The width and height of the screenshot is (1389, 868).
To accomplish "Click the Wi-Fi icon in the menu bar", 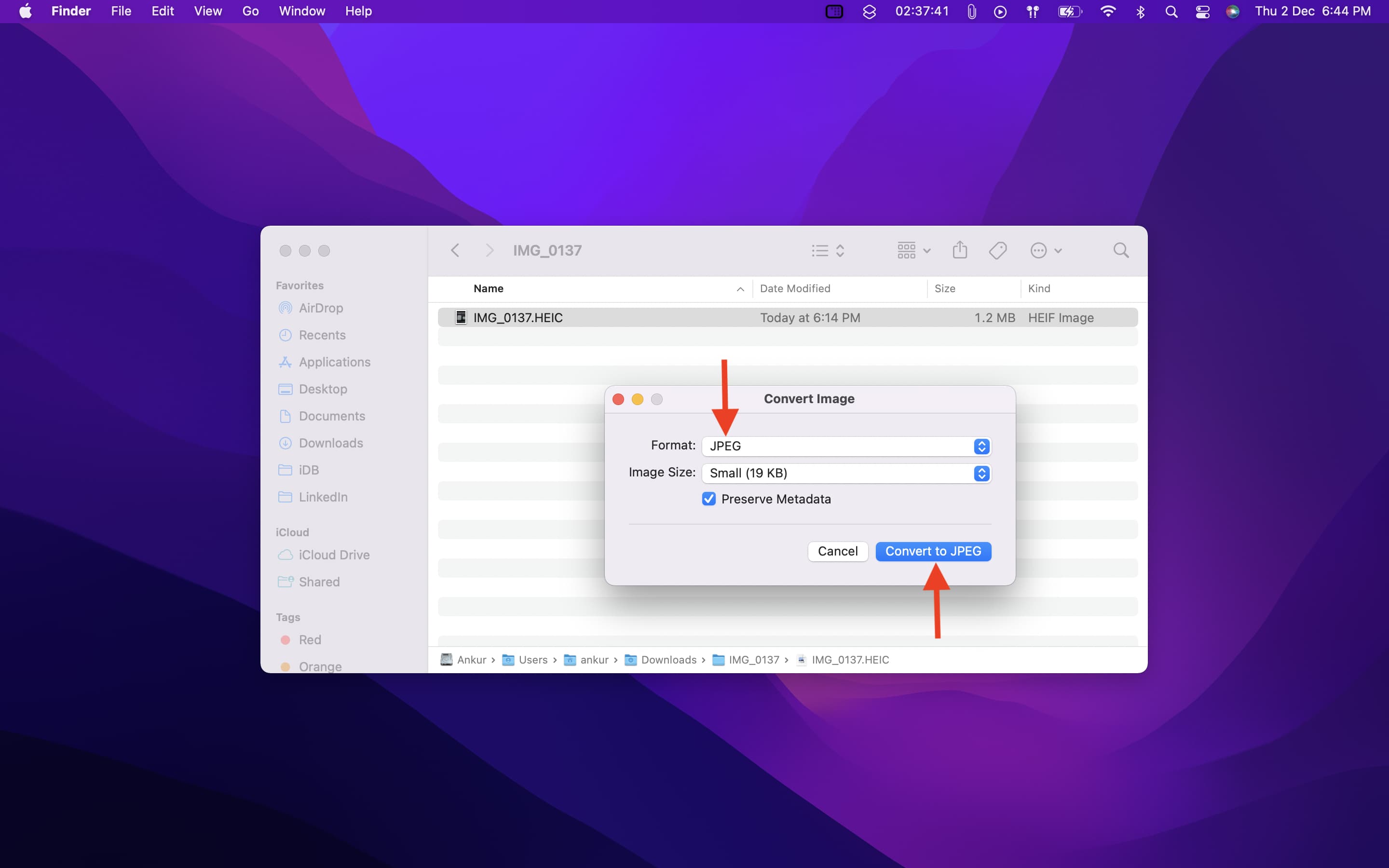I will coord(1108,11).
